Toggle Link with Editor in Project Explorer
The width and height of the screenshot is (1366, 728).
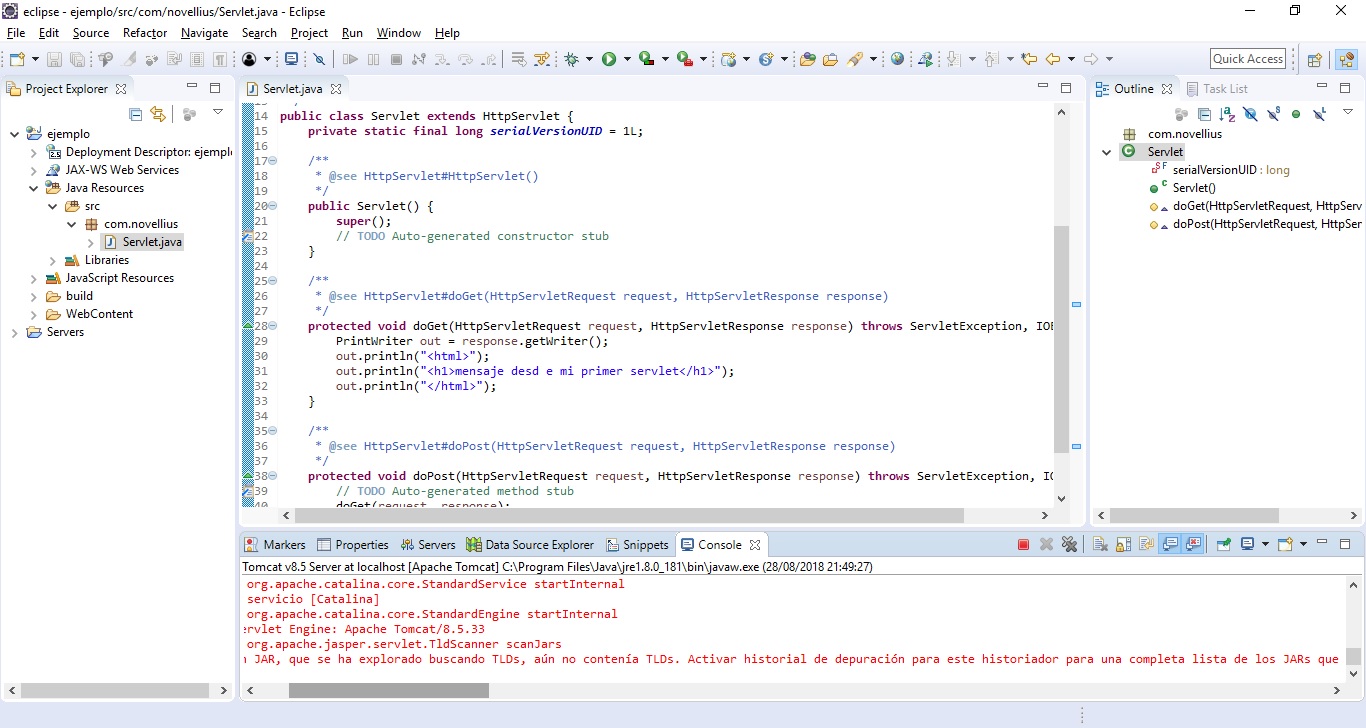pos(157,114)
